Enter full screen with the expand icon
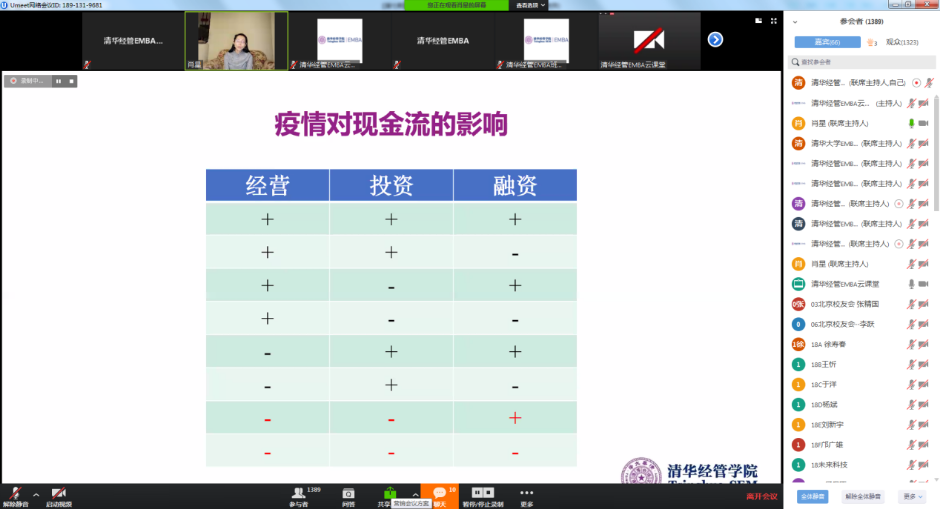The image size is (941, 509). click(774, 20)
